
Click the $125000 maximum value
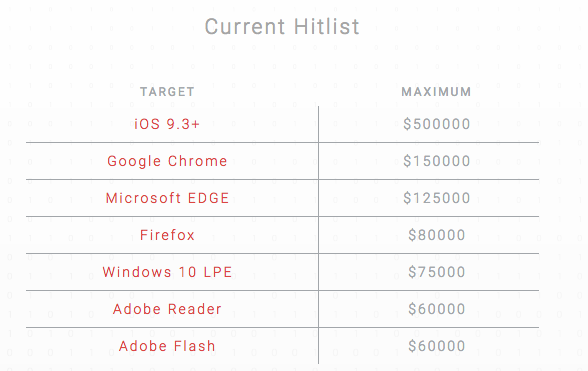[x=436, y=198]
